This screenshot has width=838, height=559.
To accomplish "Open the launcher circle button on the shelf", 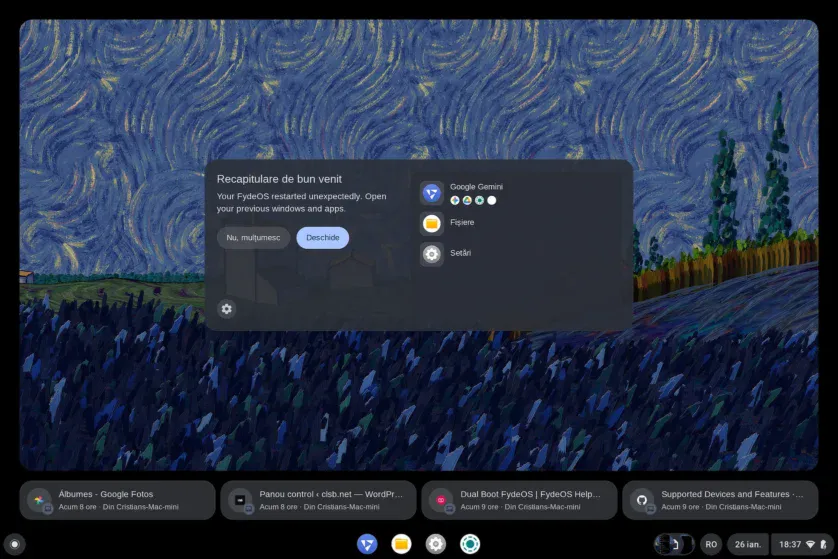I will pyautogui.click(x=15, y=545).
